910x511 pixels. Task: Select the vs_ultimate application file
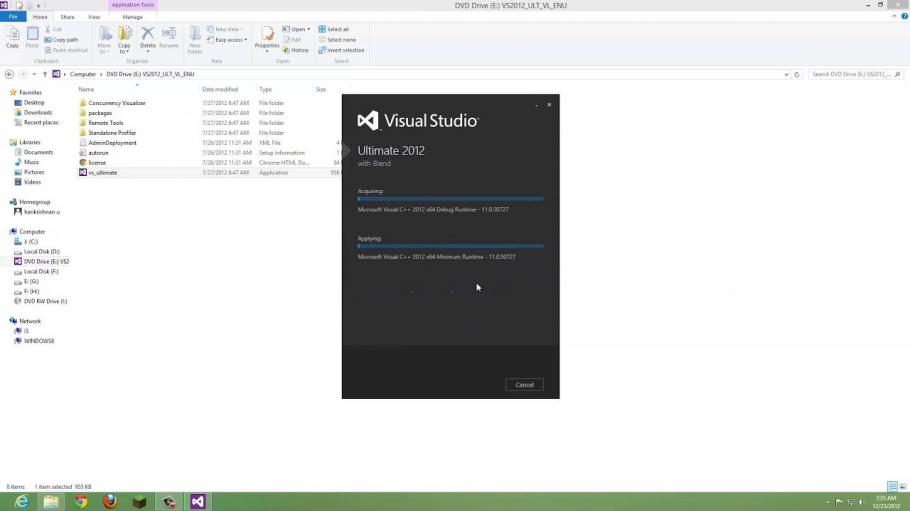click(103, 173)
